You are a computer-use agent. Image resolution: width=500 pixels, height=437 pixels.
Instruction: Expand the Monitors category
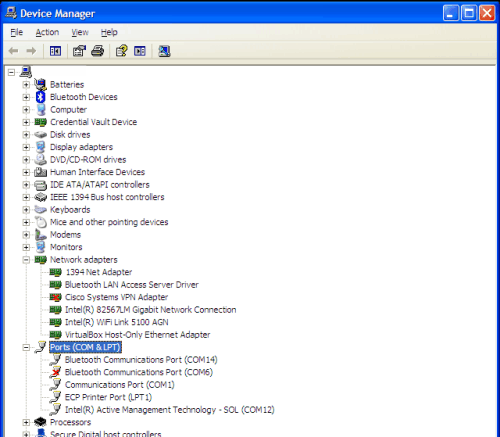pos(26,247)
